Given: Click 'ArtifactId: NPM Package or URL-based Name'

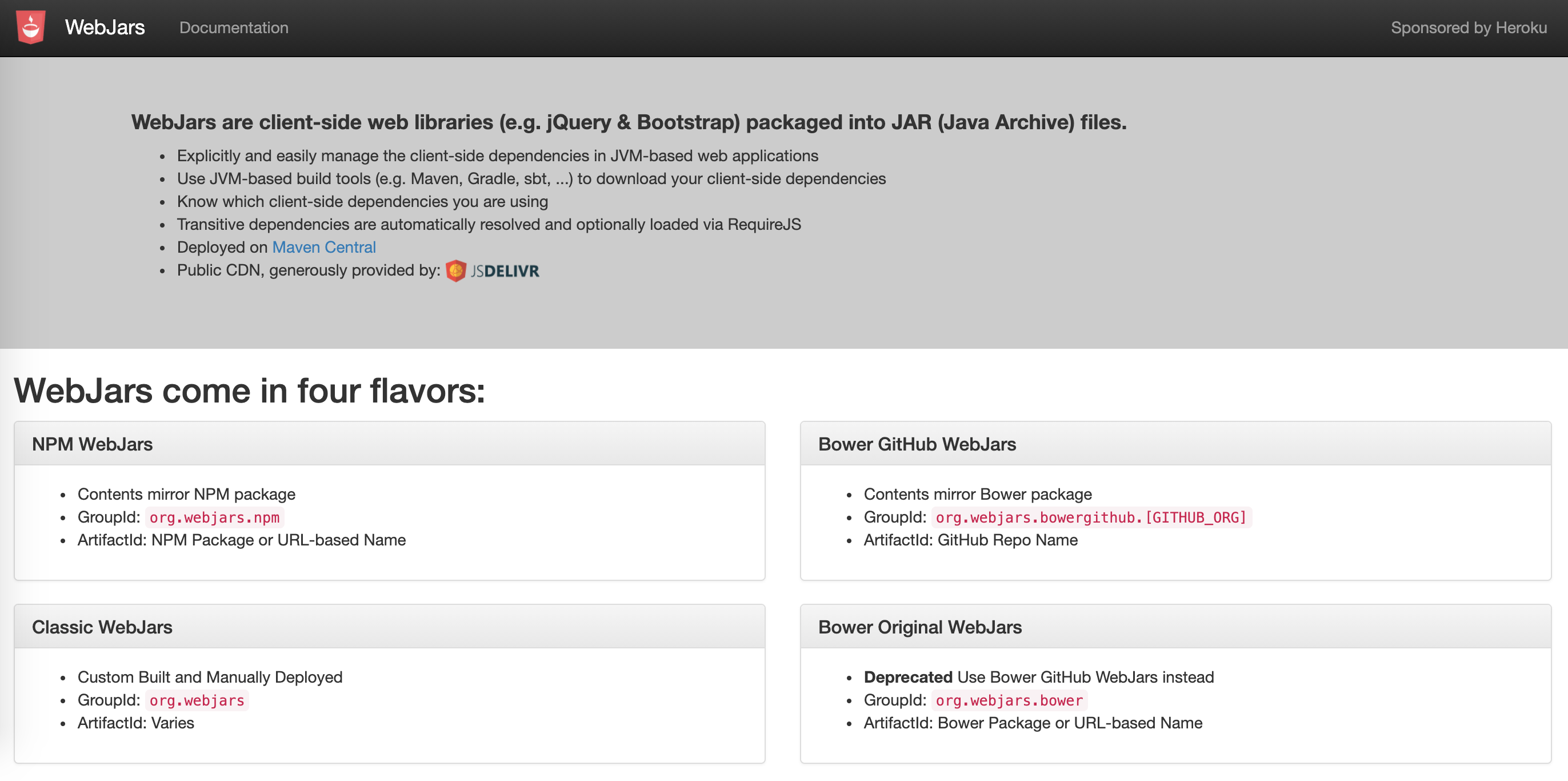Looking at the screenshot, I should pyautogui.click(x=242, y=540).
